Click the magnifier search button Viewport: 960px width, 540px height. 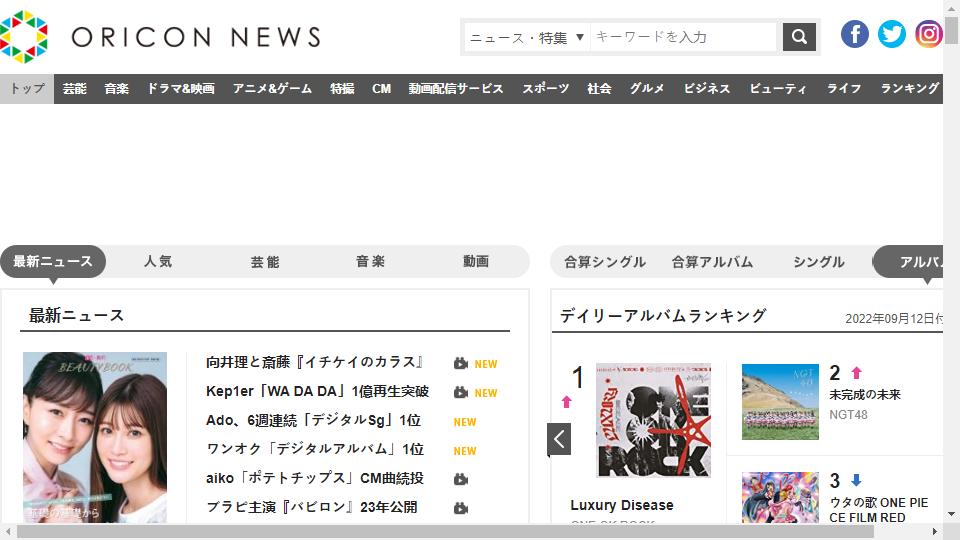tap(799, 37)
